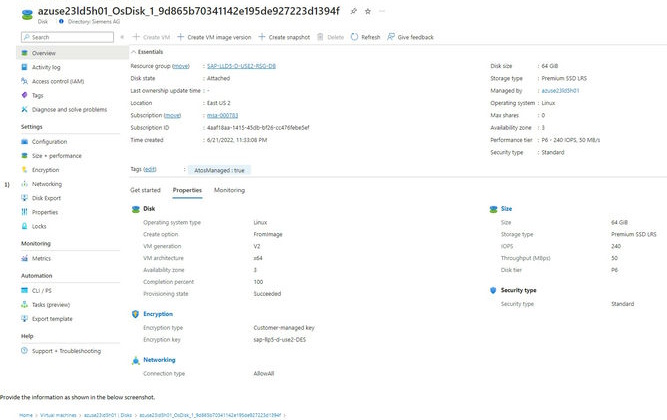Image resolution: width=667 pixels, height=420 pixels.
Task: Open Access control (IAM) icon
Action: pyautogui.click(x=25, y=81)
